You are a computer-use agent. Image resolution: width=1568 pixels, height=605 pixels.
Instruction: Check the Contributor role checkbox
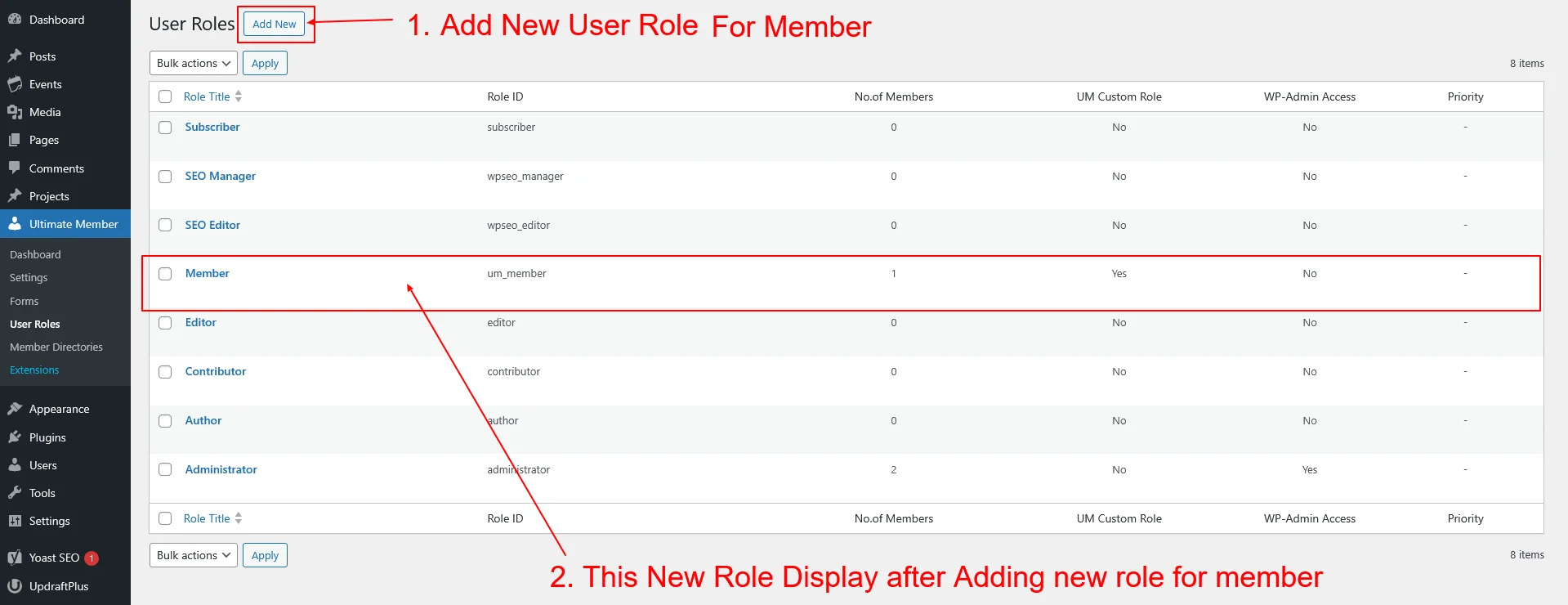pos(165,372)
